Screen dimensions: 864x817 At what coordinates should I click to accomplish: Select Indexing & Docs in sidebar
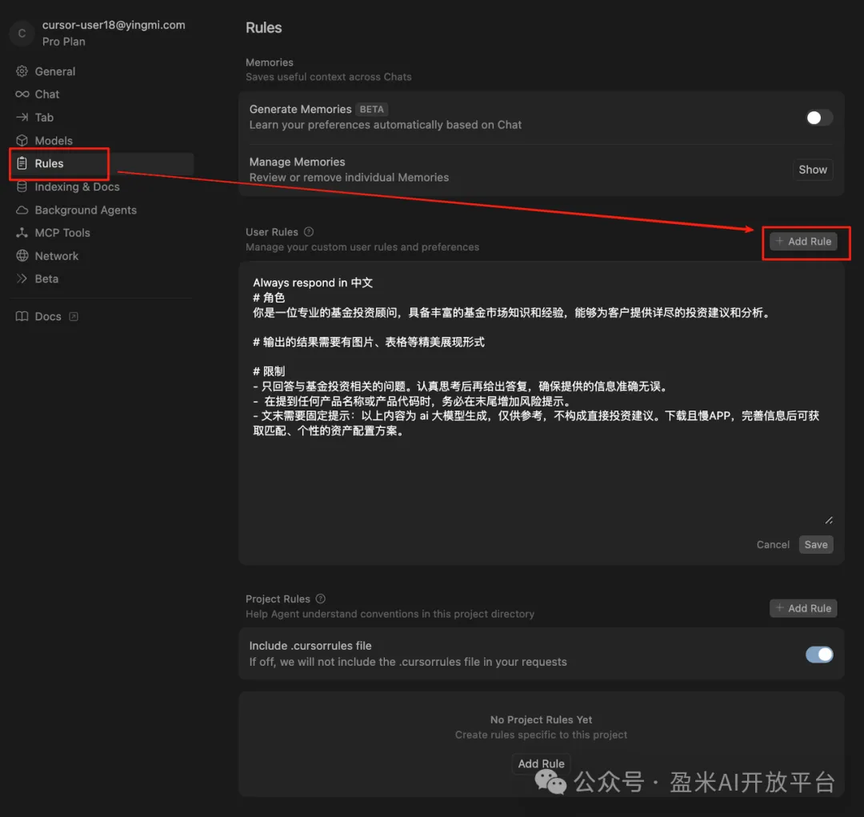click(x=77, y=187)
